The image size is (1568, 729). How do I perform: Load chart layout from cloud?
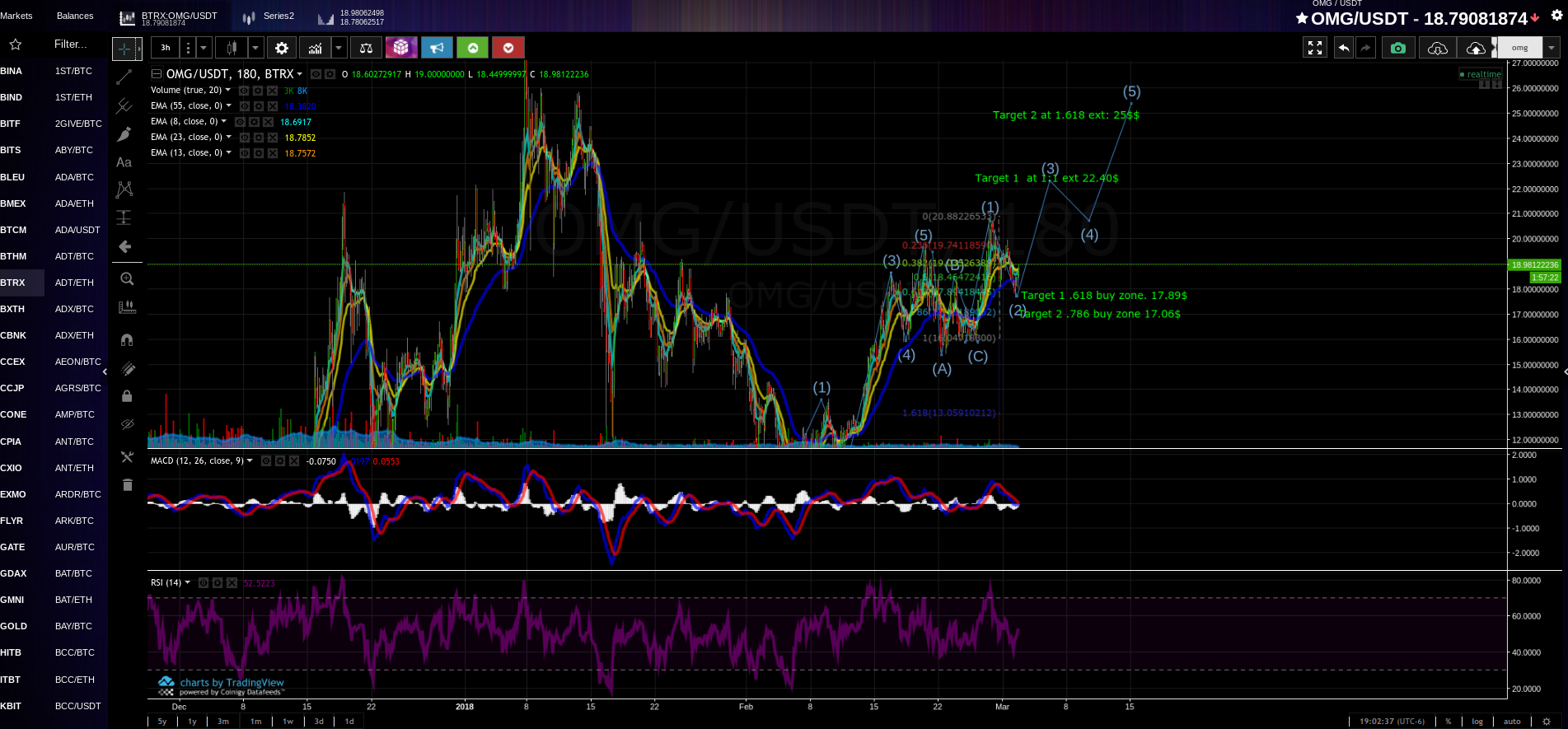[x=1437, y=48]
